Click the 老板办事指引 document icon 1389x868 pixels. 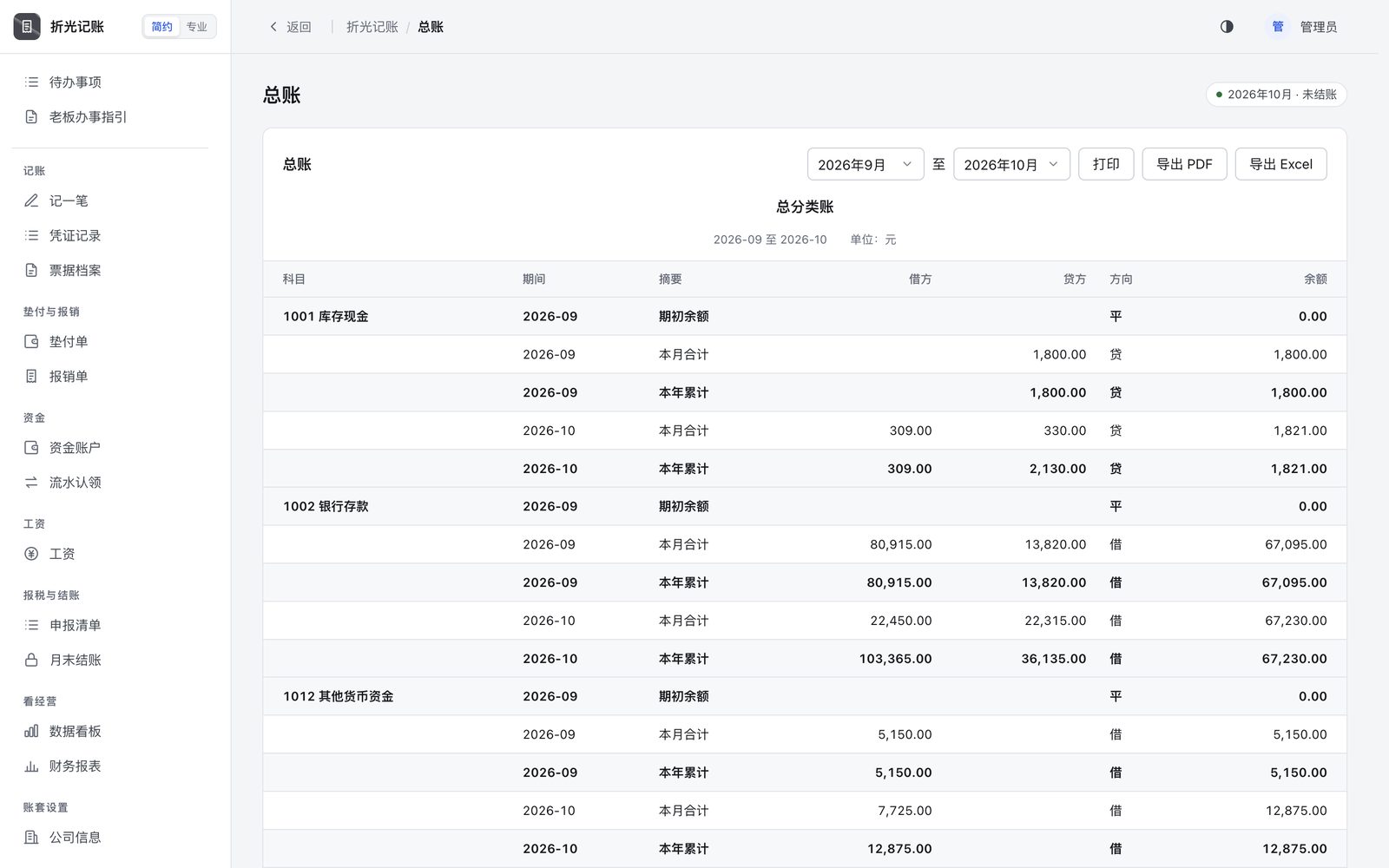point(31,117)
